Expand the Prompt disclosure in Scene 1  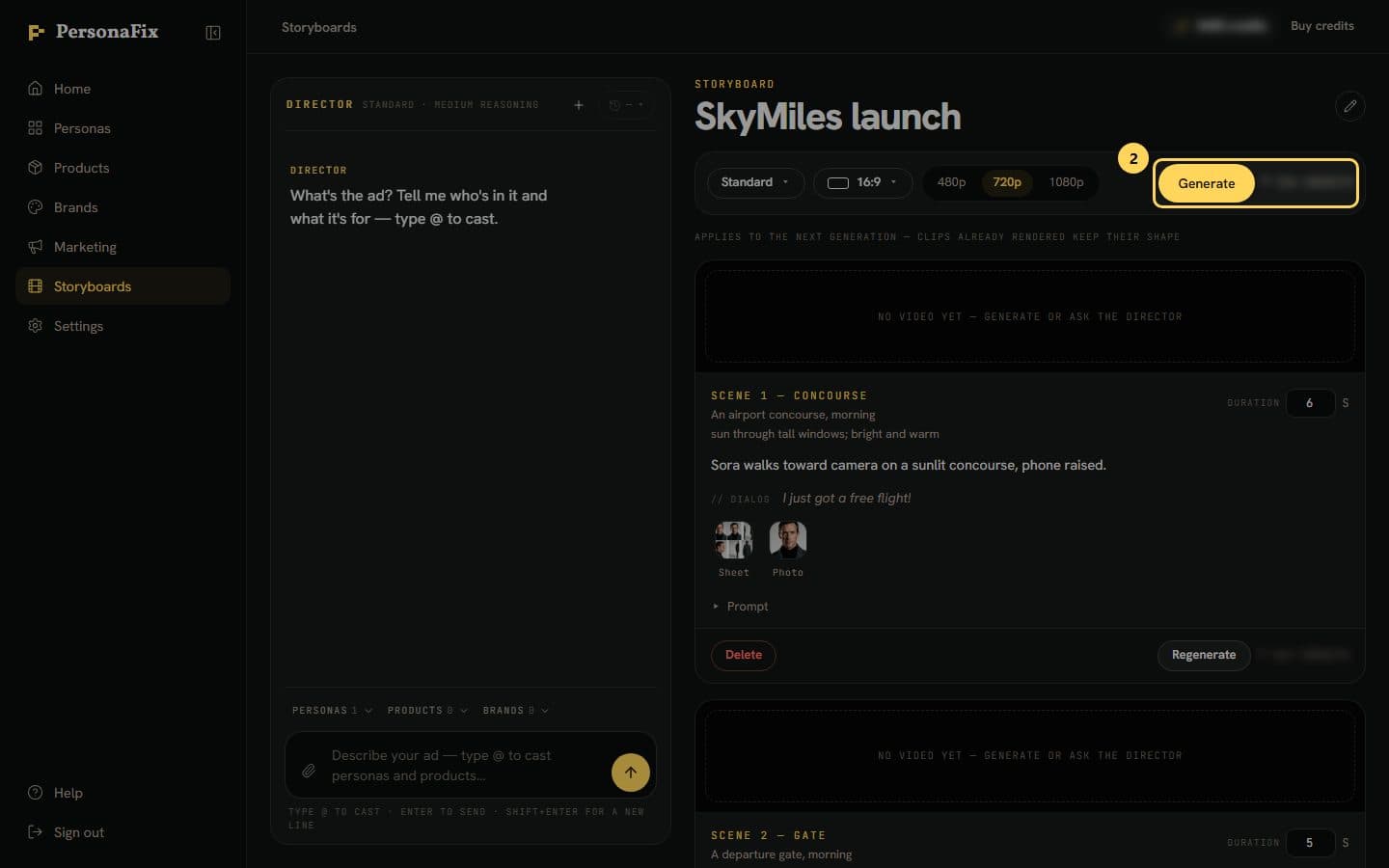741,607
